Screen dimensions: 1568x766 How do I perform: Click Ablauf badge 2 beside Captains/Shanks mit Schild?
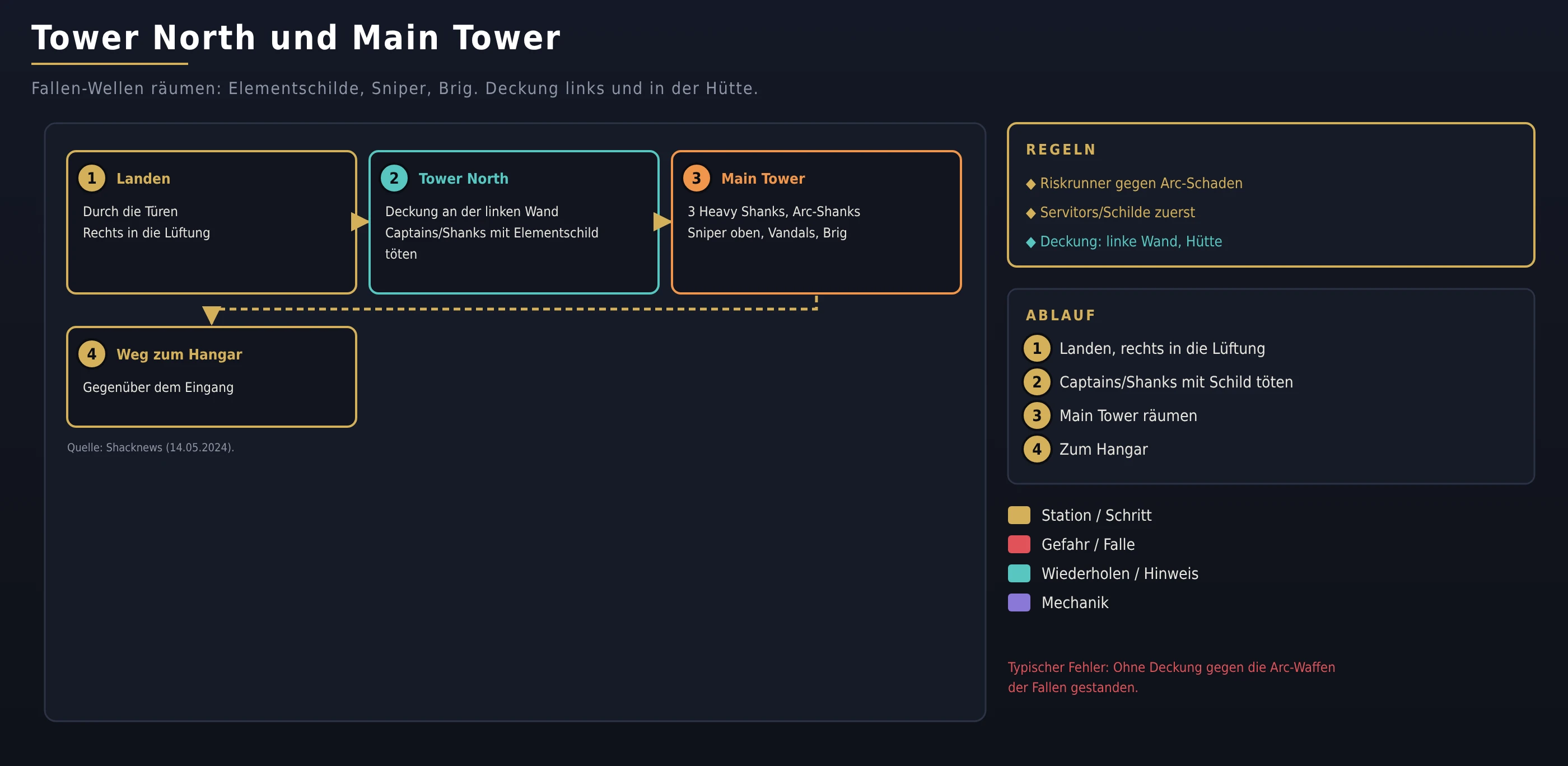point(1037,382)
